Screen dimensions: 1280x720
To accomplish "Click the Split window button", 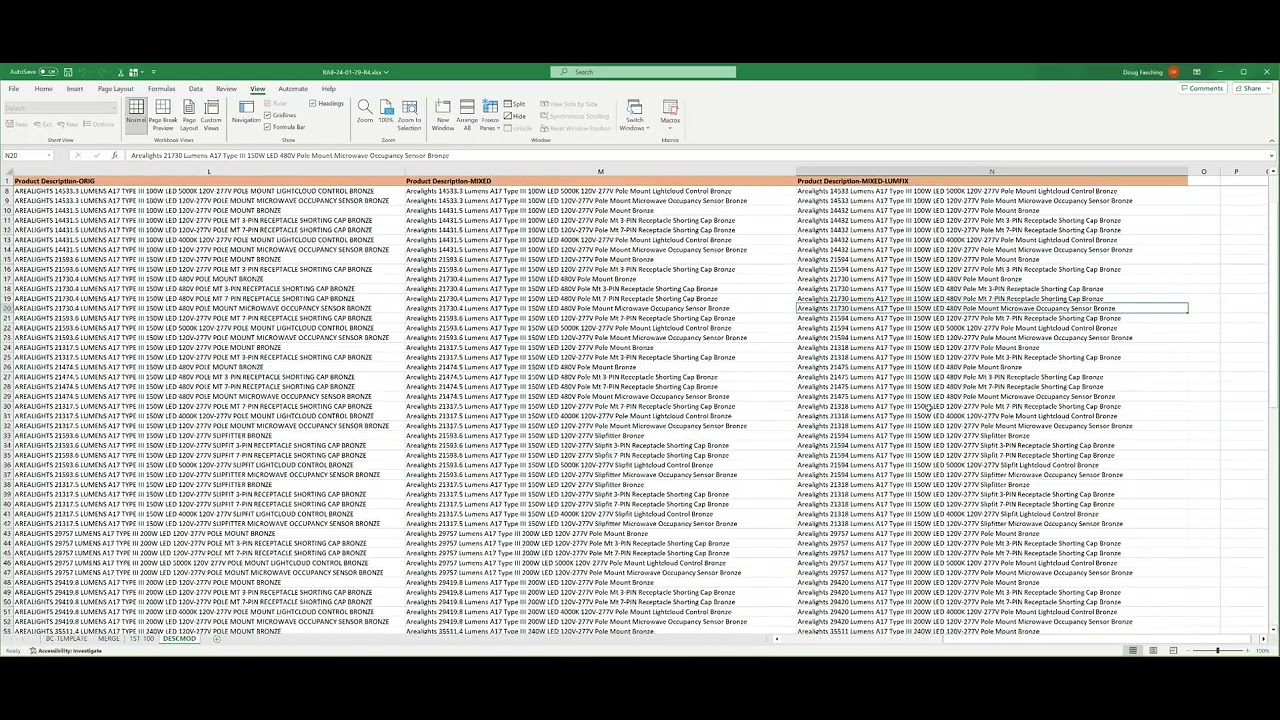I will pyautogui.click(x=515, y=104).
